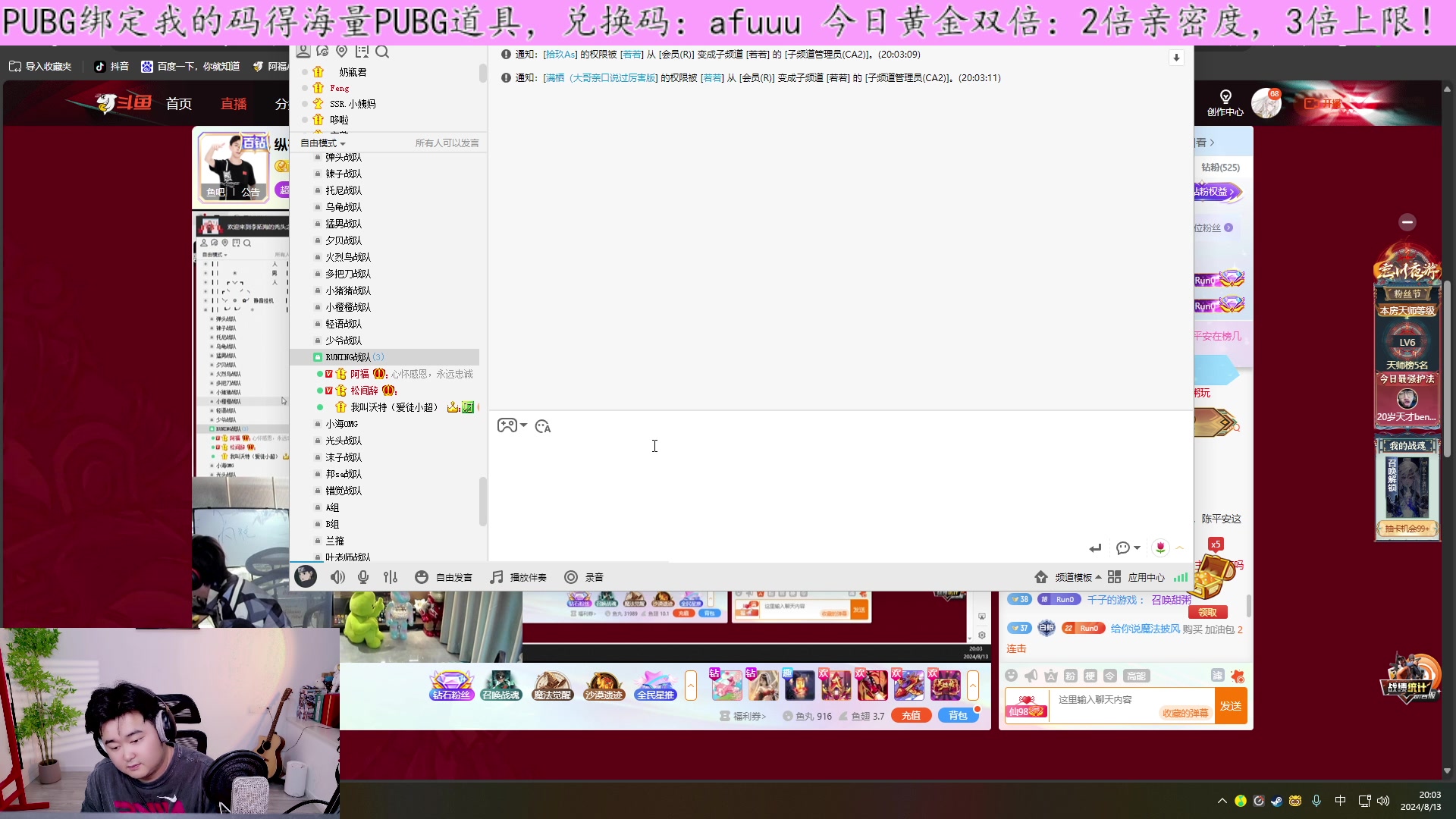Screen dimensions: 1456x819
Task: Open the taskbar volume icon
Action: [1383, 801]
